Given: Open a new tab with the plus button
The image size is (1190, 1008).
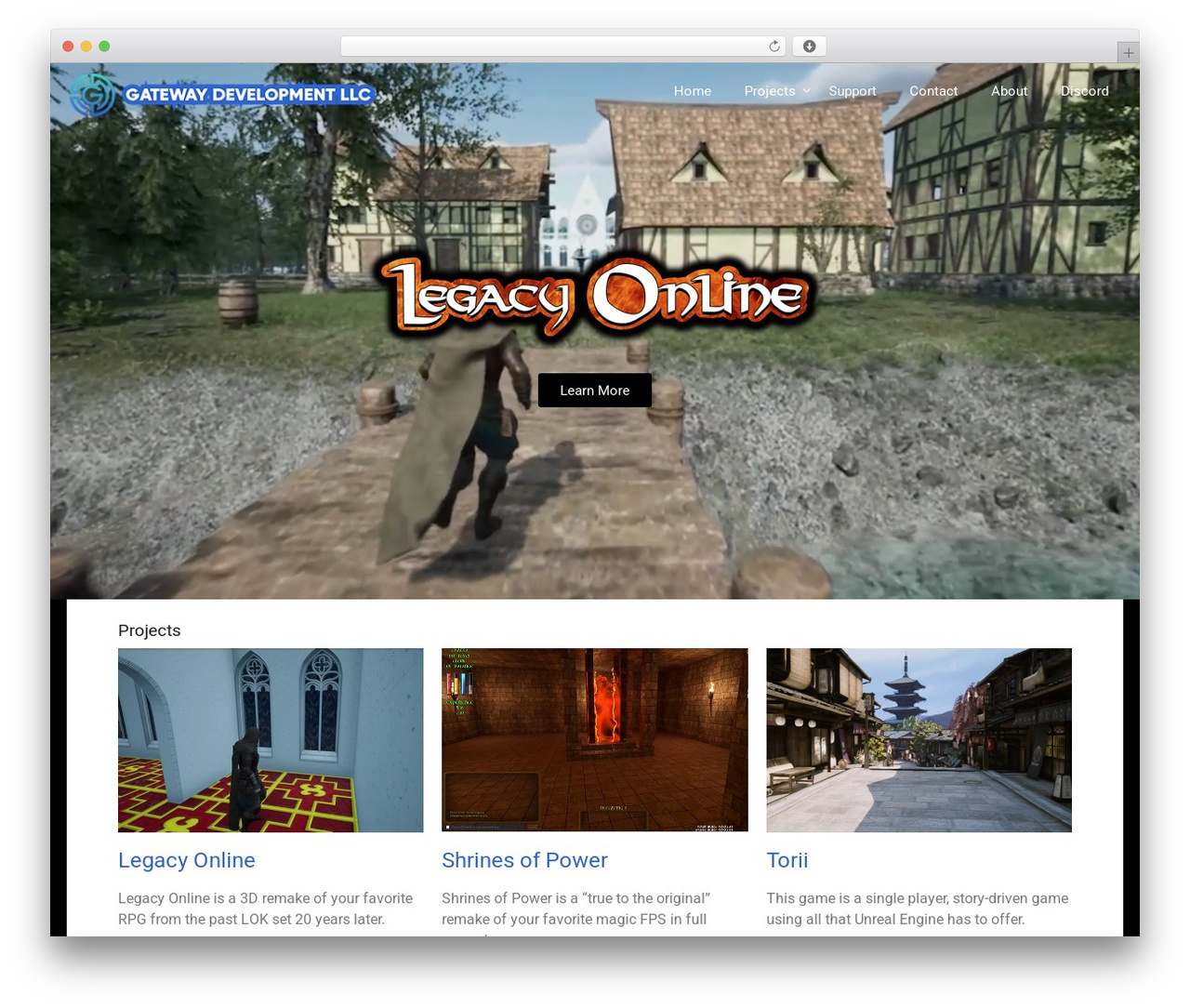Looking at the screenshot, I should click(1128, 53).
